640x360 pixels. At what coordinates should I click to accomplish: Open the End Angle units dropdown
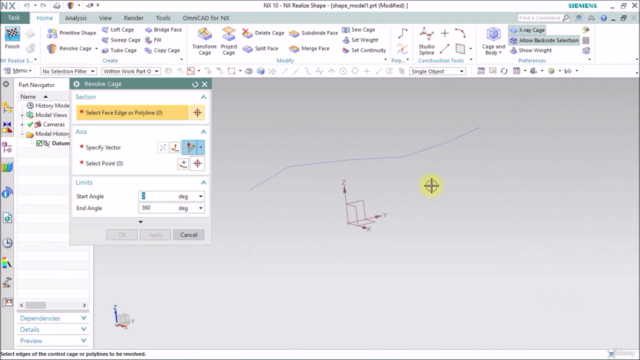click(200, 208)
